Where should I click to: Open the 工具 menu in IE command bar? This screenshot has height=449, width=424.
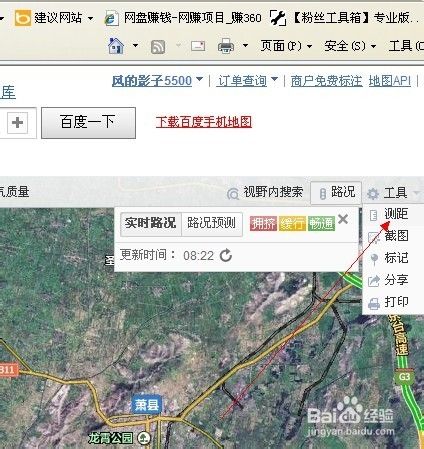tap(406, 46)
